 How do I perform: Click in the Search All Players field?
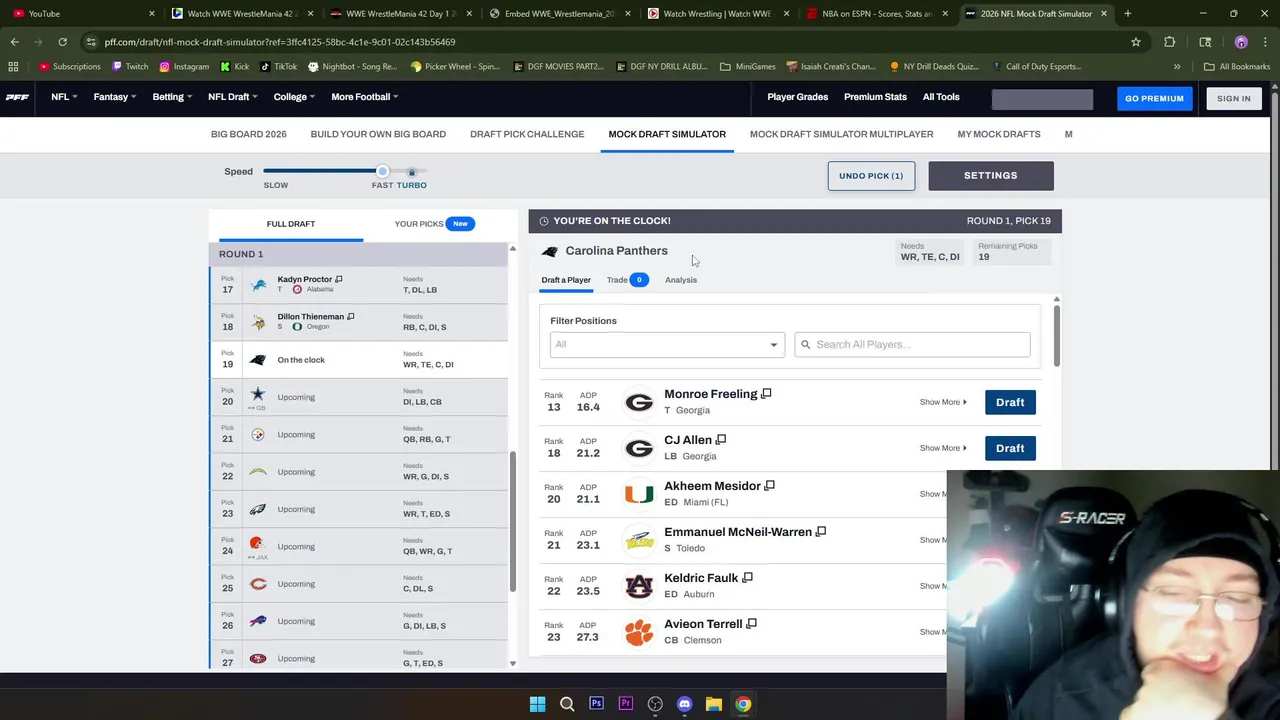pyautogui.click(x=912, y=344)
